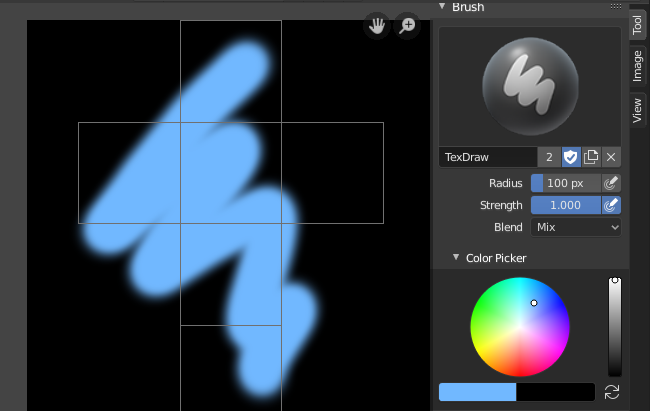Click the Brush panel drag grip dots
Screen dimensions: 650x411
coord(616,6)
